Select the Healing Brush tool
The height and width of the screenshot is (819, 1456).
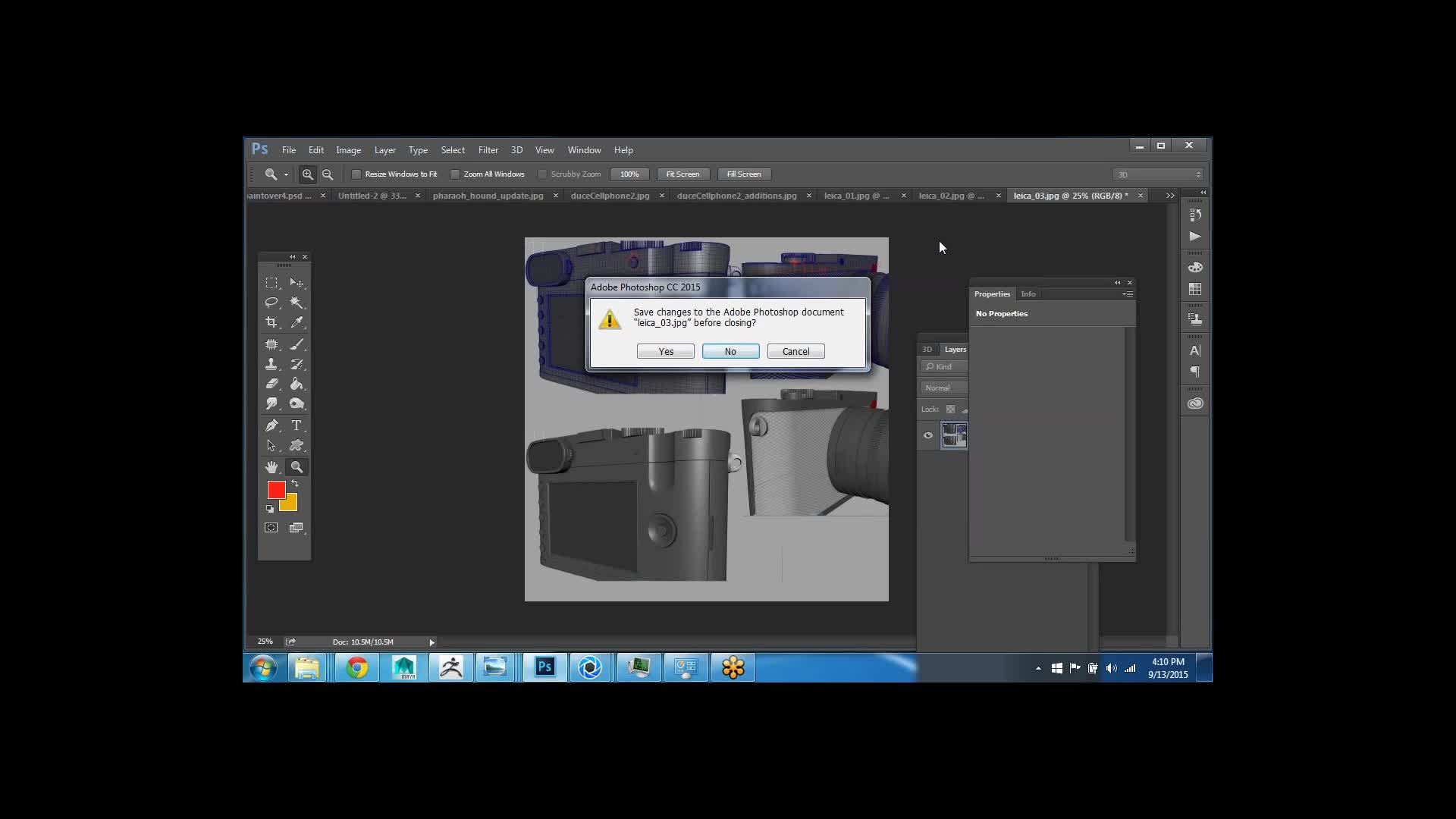[271, 344]
